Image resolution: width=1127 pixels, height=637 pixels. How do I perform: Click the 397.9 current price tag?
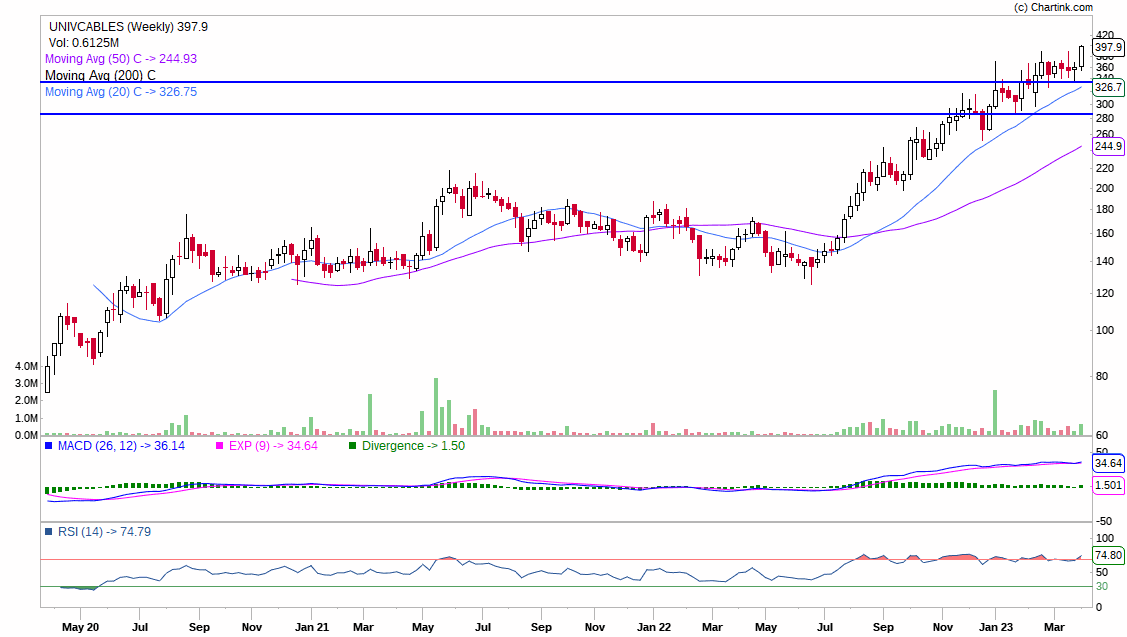point(1108,47)
